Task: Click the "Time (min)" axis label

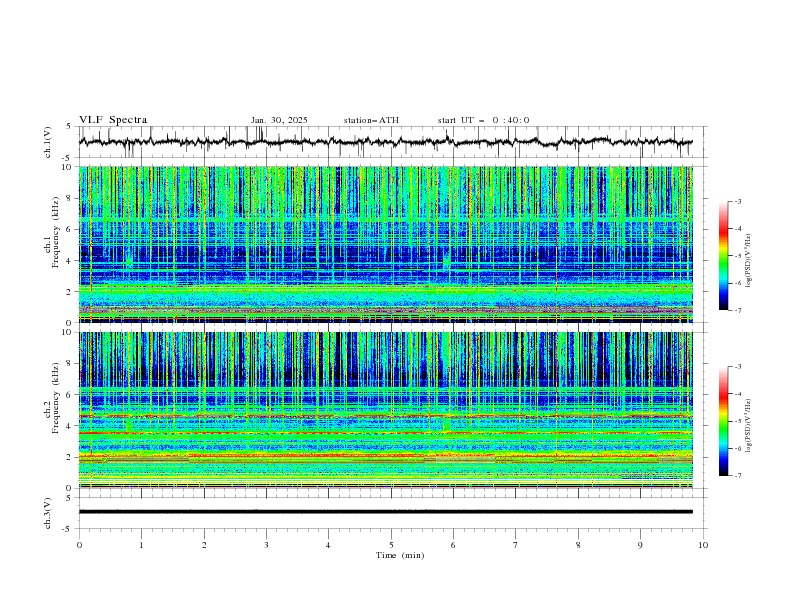Action: point(400,555)
